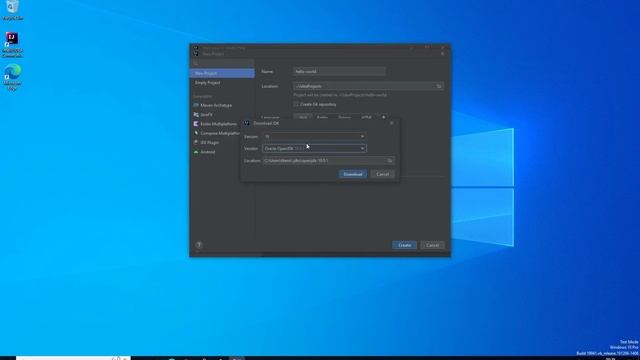This screenshot has height=360, width=640.
Task: Cancel the New Project dialog
Action: click(432, 245)
